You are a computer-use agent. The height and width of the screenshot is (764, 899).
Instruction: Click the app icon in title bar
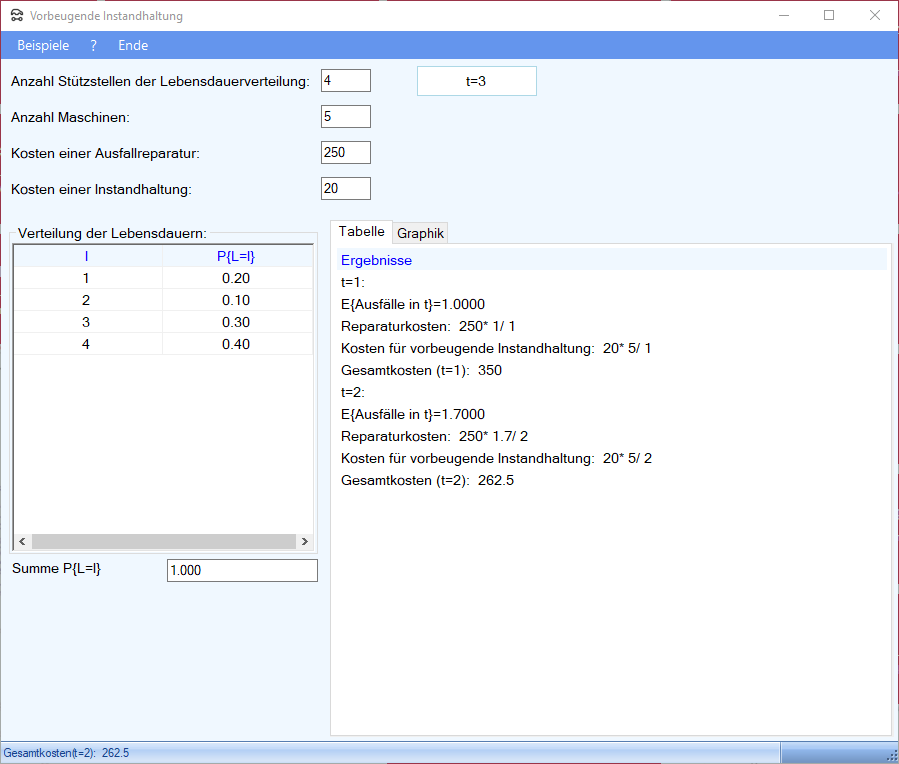(x=16, y=16)
